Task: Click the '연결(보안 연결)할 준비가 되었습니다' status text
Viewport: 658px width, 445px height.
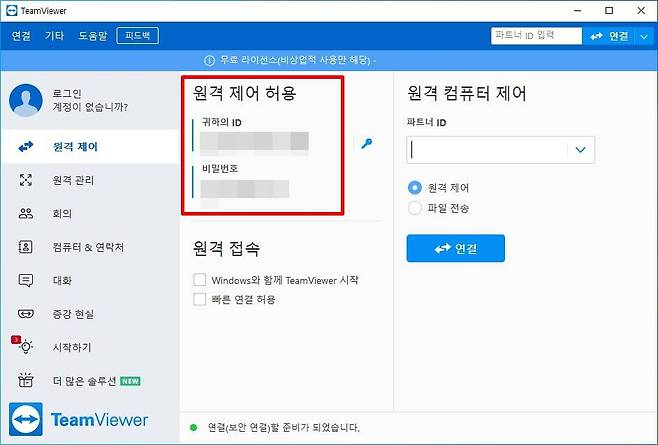Action: [284, 427]
